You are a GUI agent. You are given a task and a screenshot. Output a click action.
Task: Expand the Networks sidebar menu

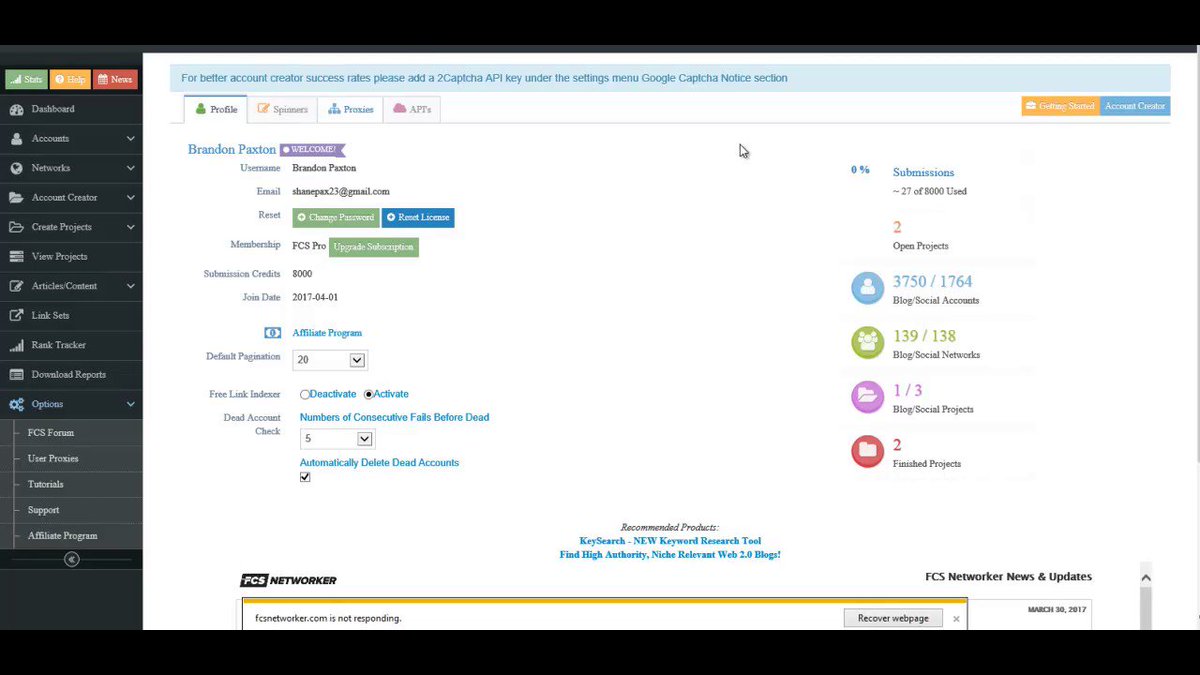point(130,168)
